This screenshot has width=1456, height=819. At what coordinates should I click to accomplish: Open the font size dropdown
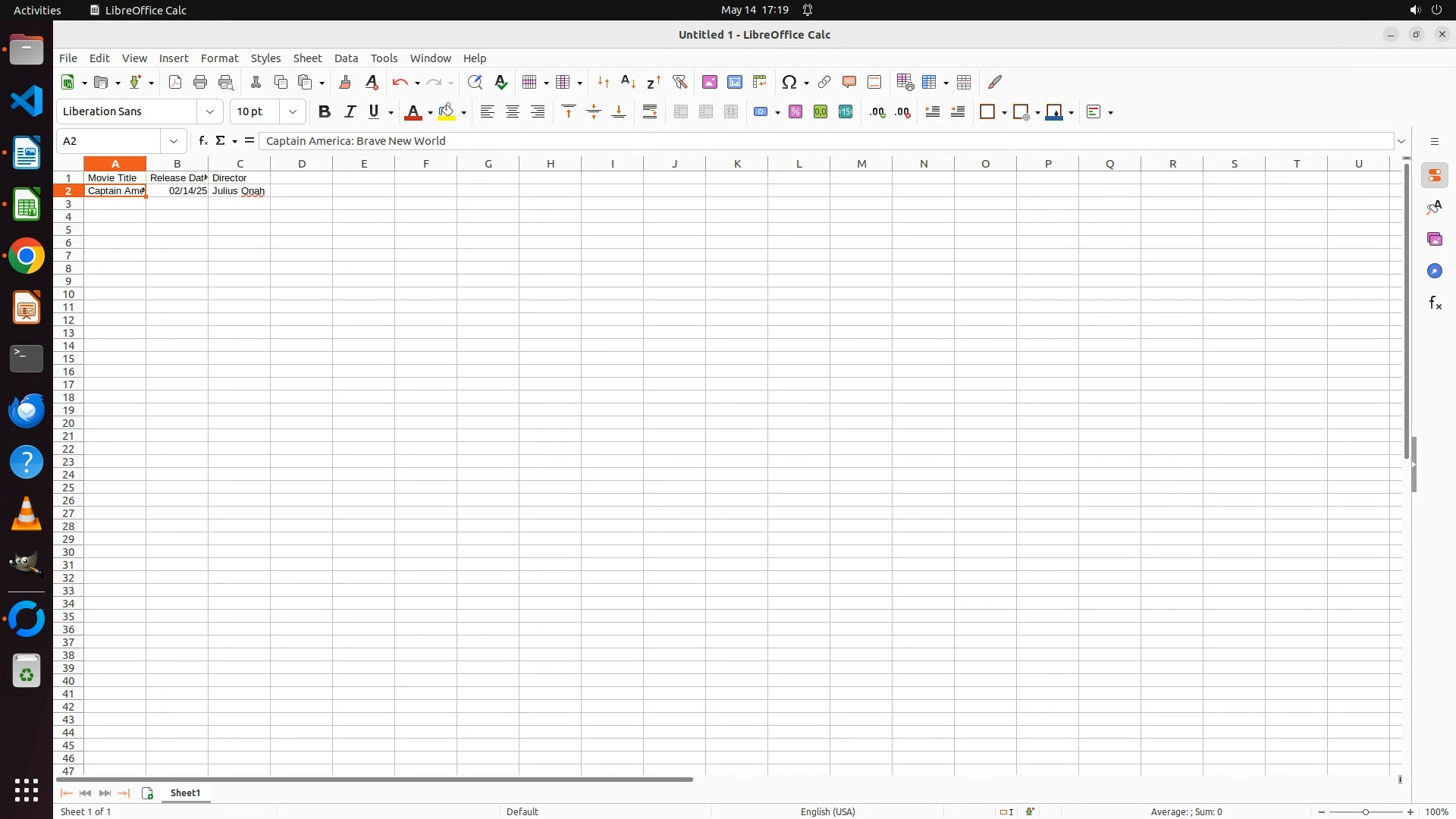(293, 112)
